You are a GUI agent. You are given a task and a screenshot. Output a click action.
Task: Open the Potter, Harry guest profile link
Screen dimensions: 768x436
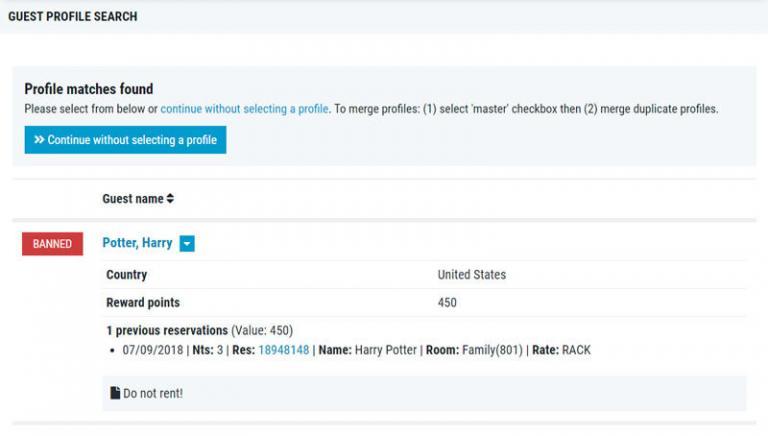(137, 243)
